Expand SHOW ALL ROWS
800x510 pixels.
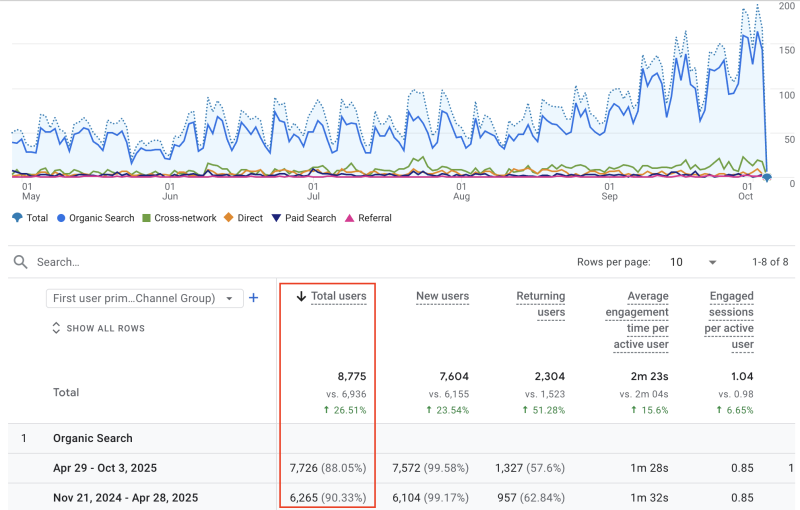pyautogui.click(x=105, y=328)
